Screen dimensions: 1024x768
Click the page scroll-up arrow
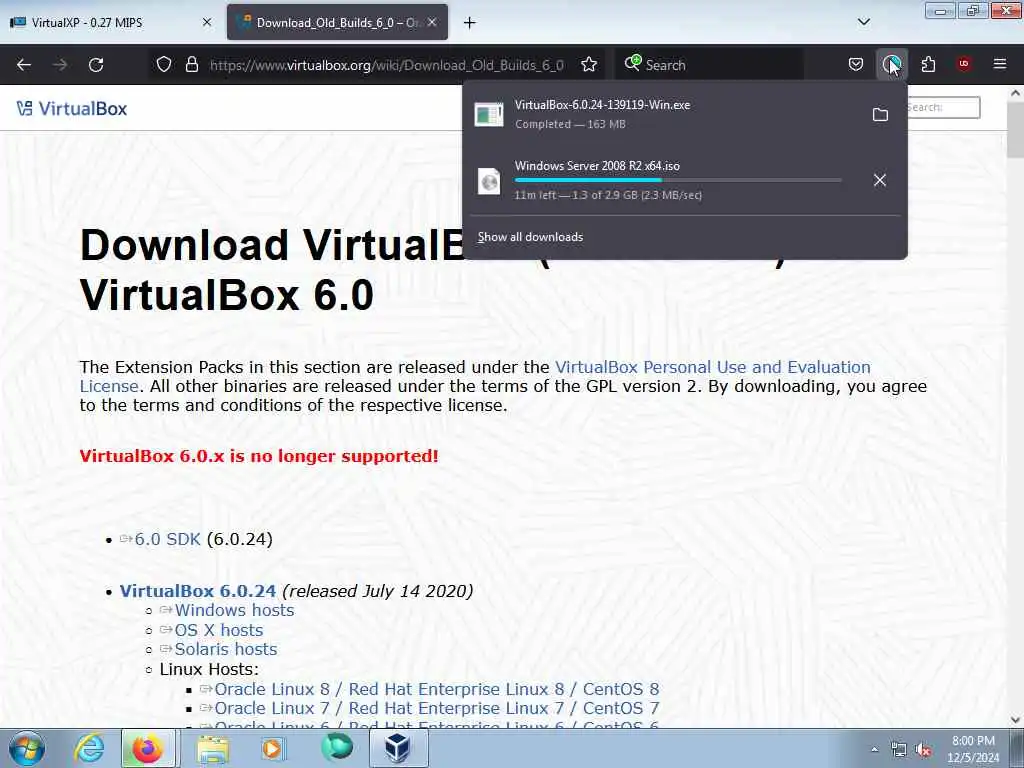[x=1015, y=93]
